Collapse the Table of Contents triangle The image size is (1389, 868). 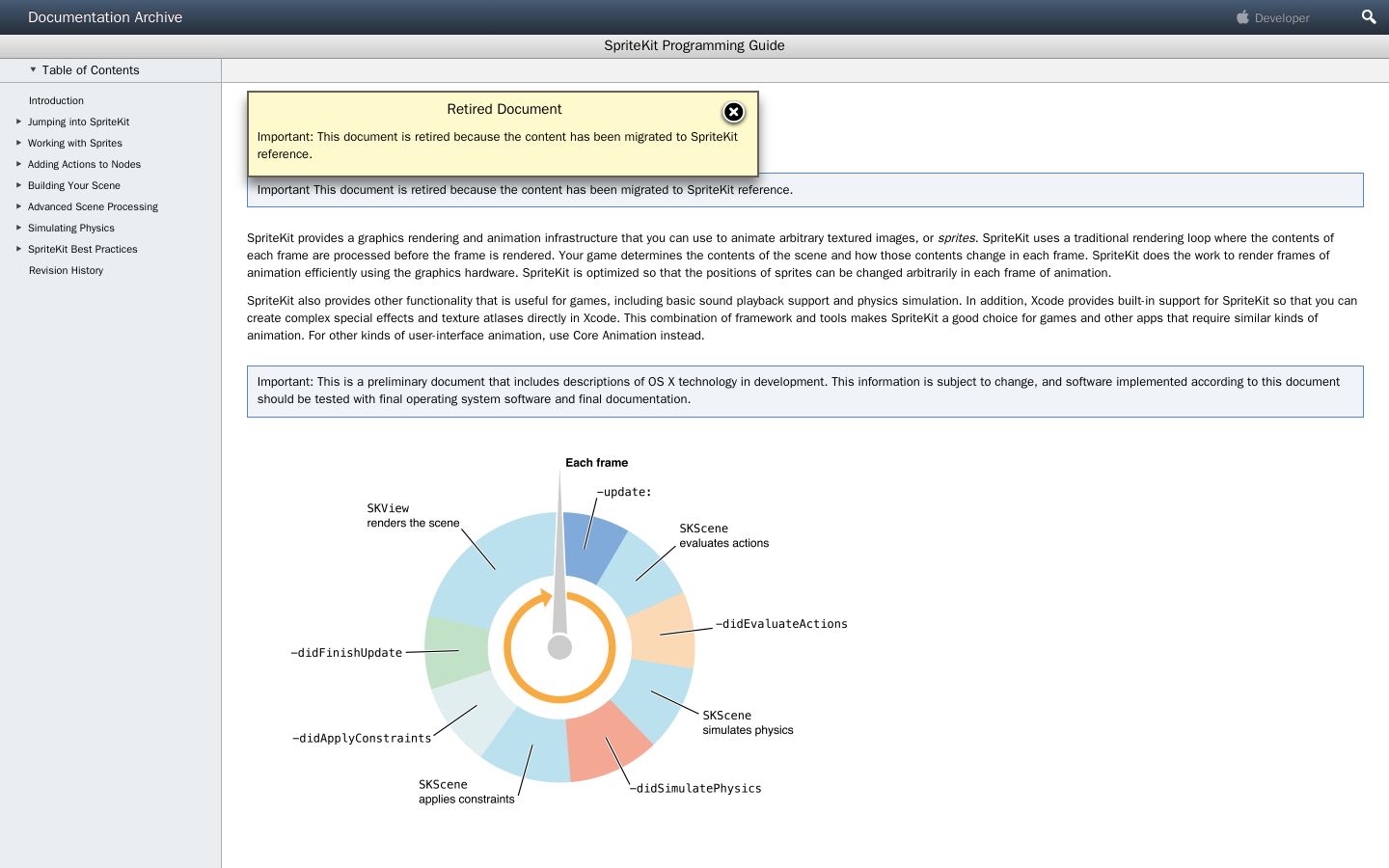pos(33,69)
